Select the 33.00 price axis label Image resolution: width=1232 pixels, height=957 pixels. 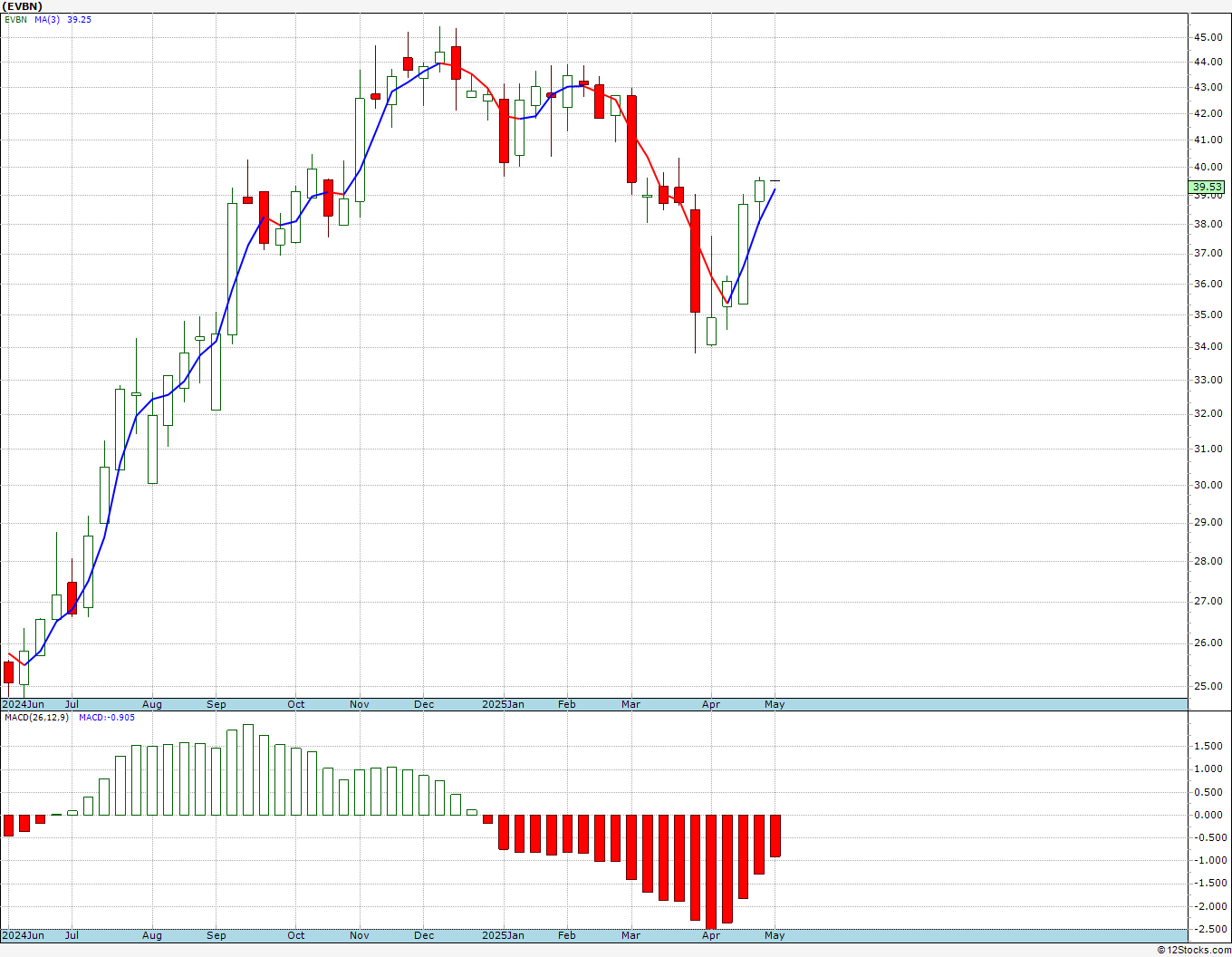(1208, 380)
